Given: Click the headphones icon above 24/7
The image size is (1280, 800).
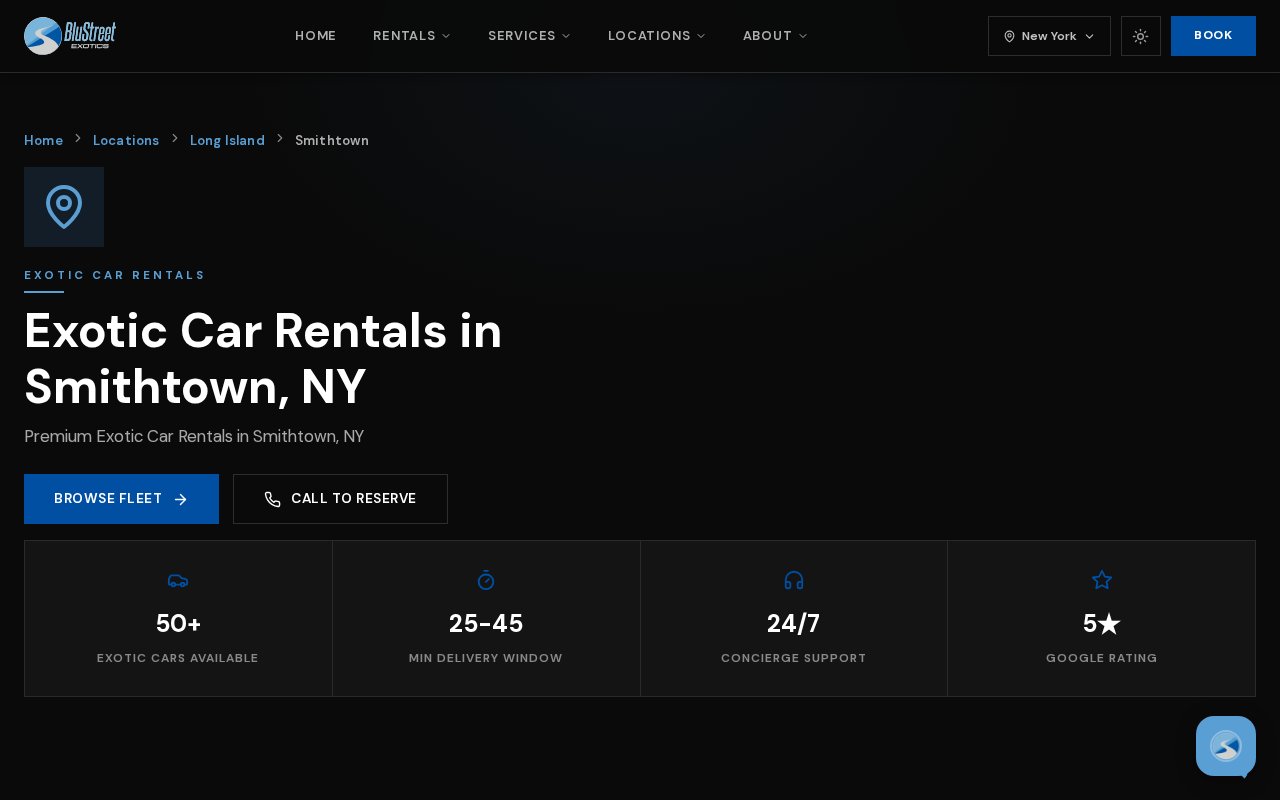Looking at the screenshot, I should pyautogui.click(x=794, y=580).
